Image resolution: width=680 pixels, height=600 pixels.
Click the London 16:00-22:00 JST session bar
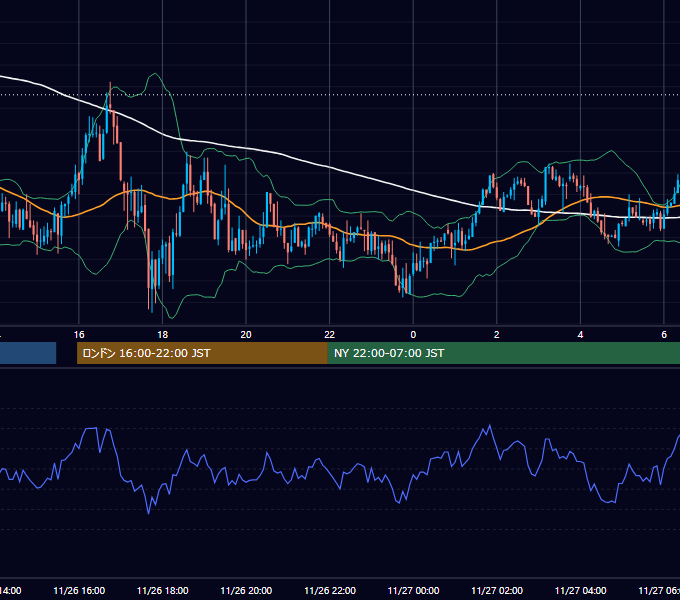click(202, 353)
